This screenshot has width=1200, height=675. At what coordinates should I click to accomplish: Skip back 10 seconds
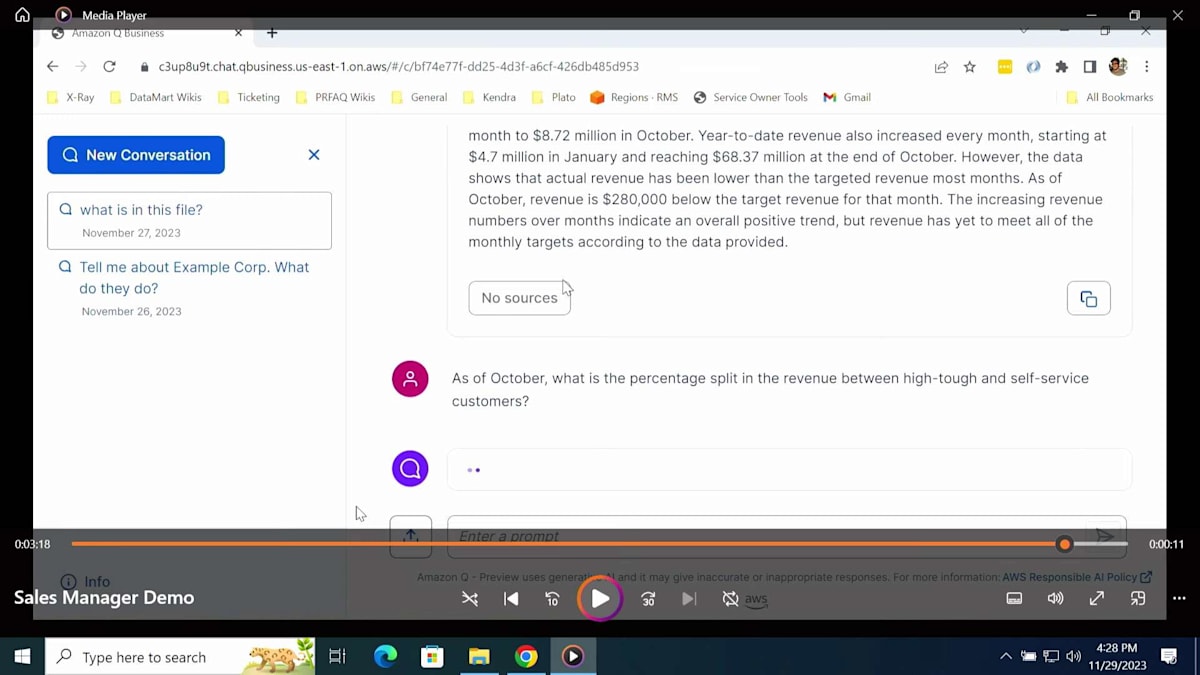pos(552,599)
